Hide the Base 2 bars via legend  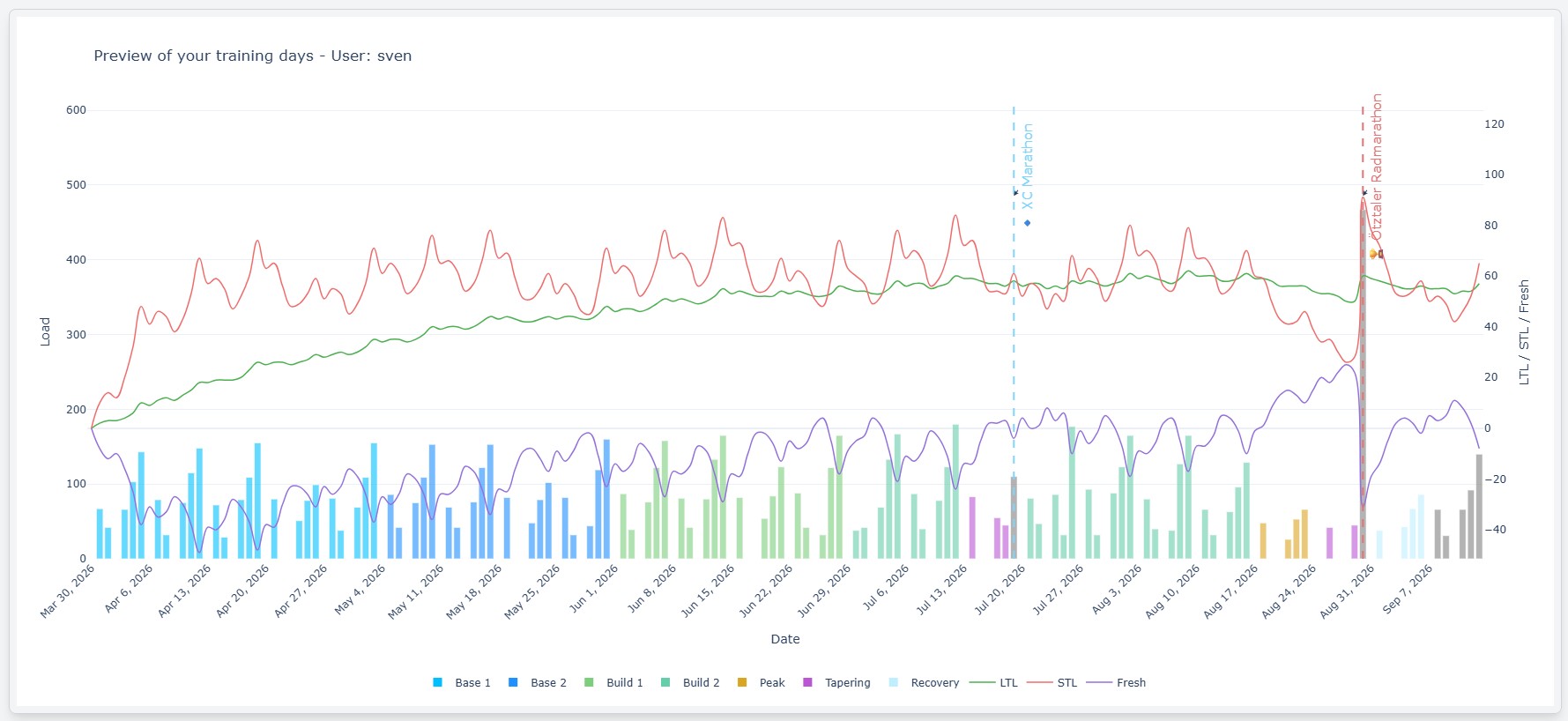pos(538,682)
